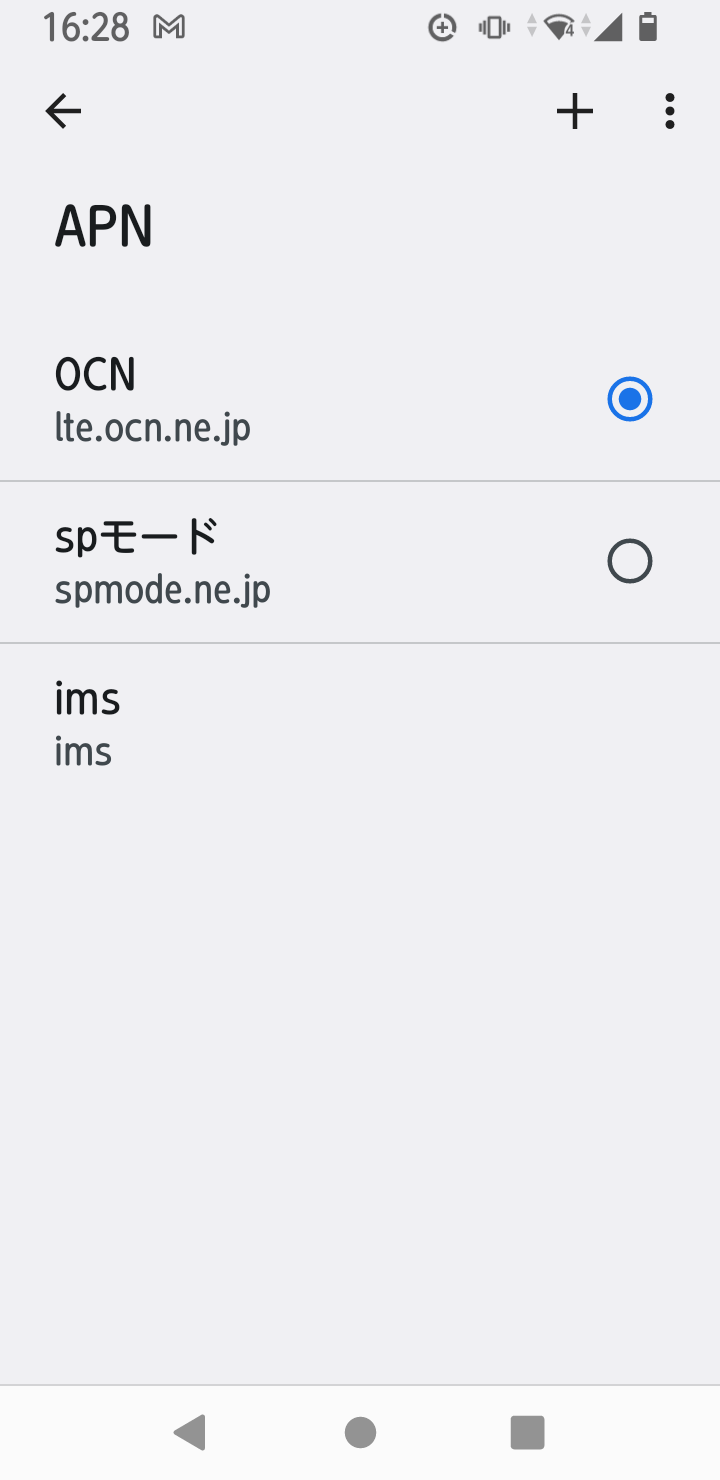Deselect the currently active OCN APN
The image size is (720, 1480).
629,398
